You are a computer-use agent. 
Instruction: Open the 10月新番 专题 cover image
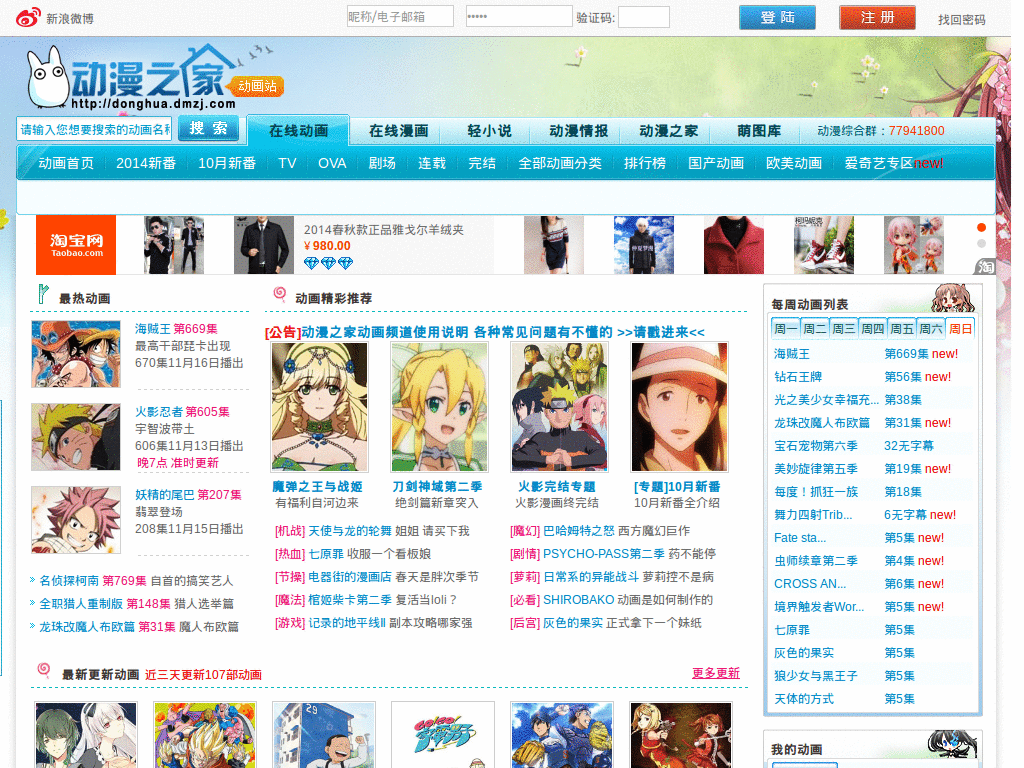pos(679,407)
